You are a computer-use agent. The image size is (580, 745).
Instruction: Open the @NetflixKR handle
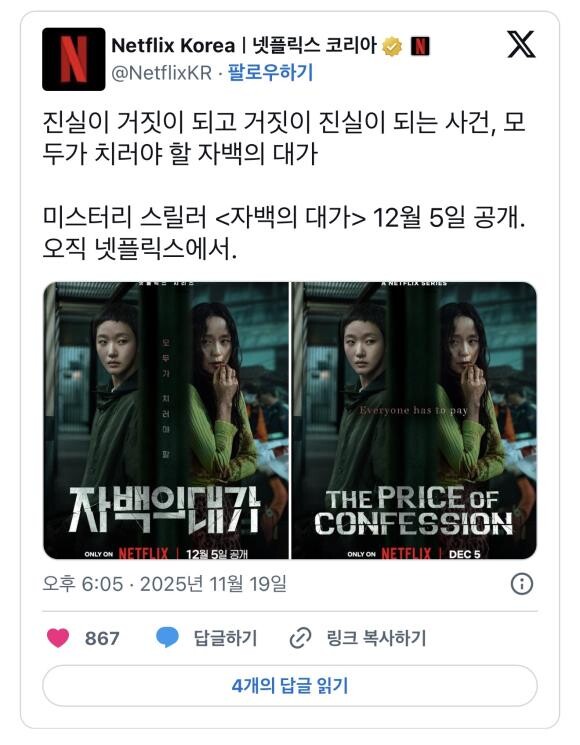tap(162, 73)
